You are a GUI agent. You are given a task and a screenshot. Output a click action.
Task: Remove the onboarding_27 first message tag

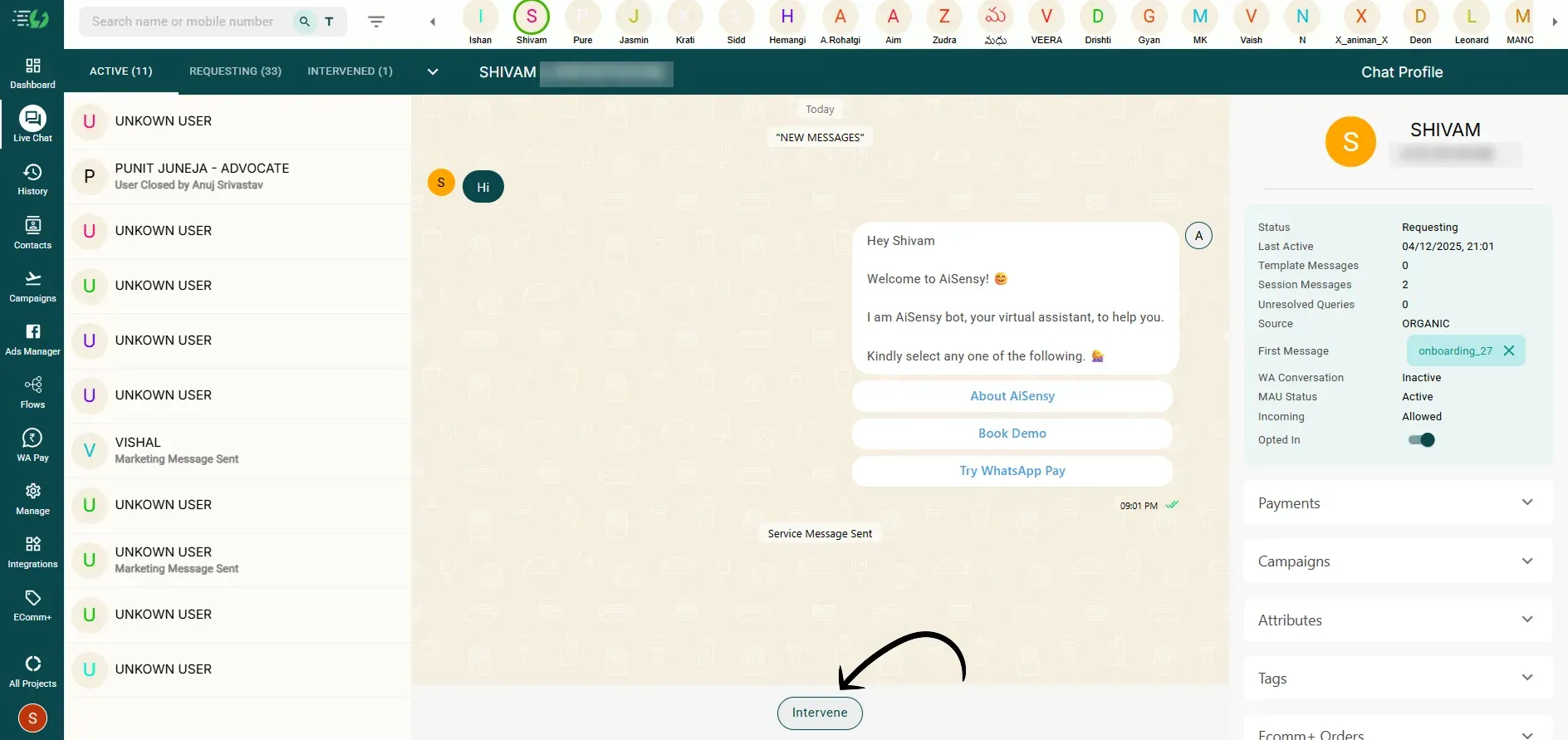click(1509, 350)
